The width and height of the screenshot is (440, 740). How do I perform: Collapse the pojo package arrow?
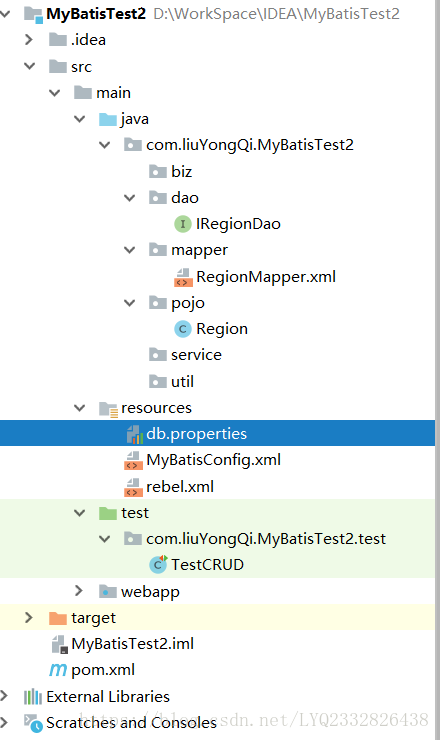[130, 303]
